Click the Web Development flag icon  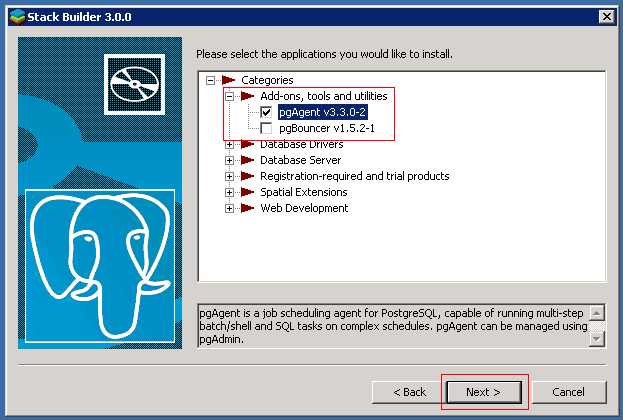(x=248, y=208)
